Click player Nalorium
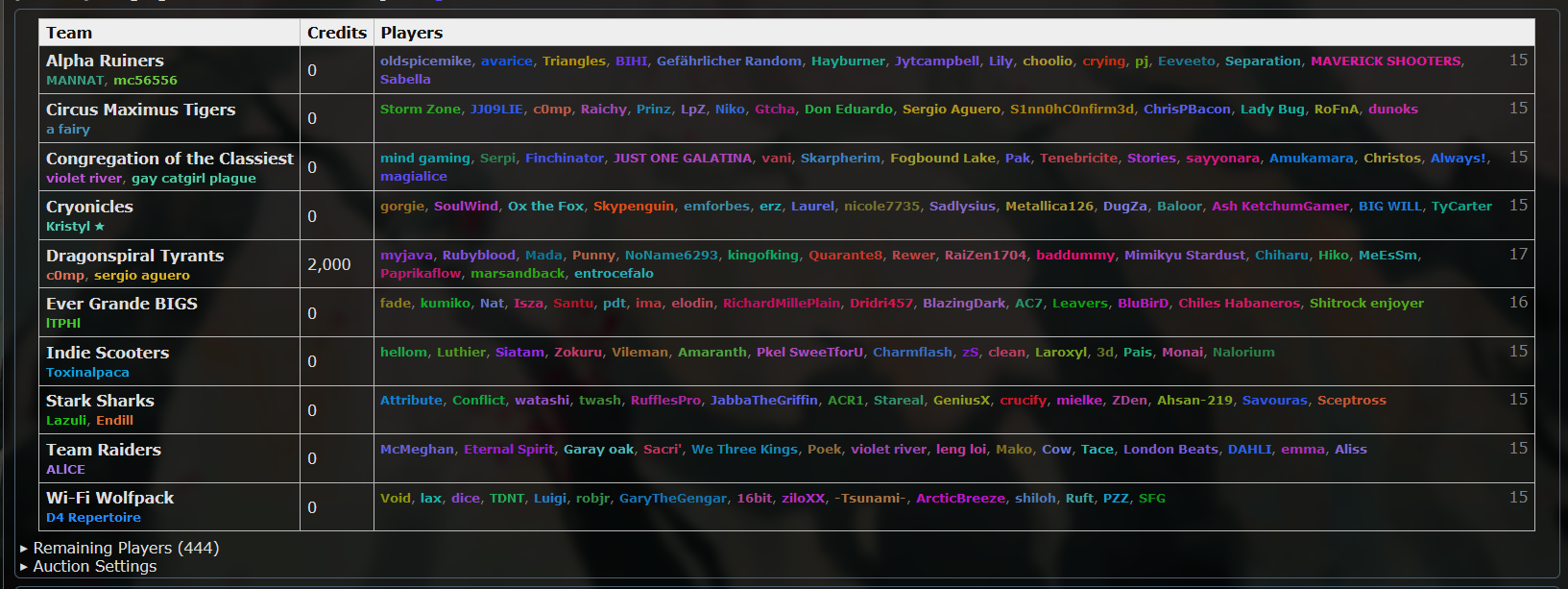Image resolution: width=1568 pixels, height=589 pixels. coord(1243,352)
